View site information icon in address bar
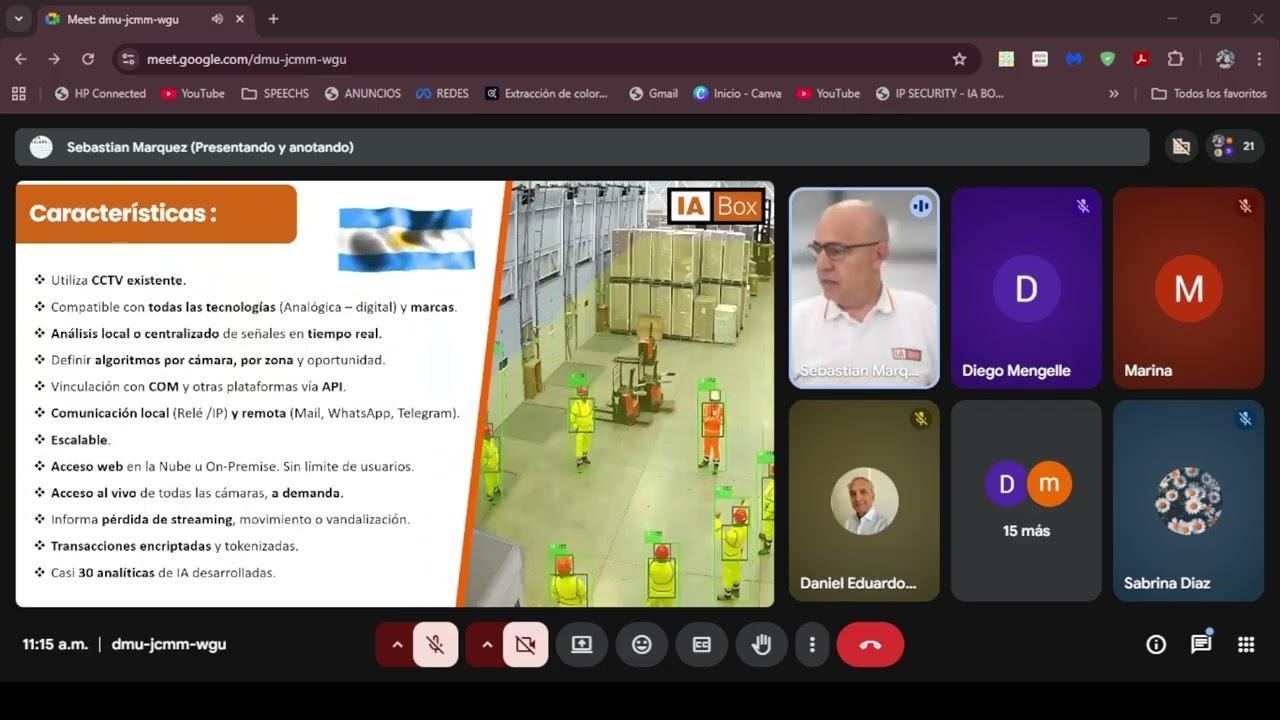The image size is (1280, 720). click(x=128, y=59)
